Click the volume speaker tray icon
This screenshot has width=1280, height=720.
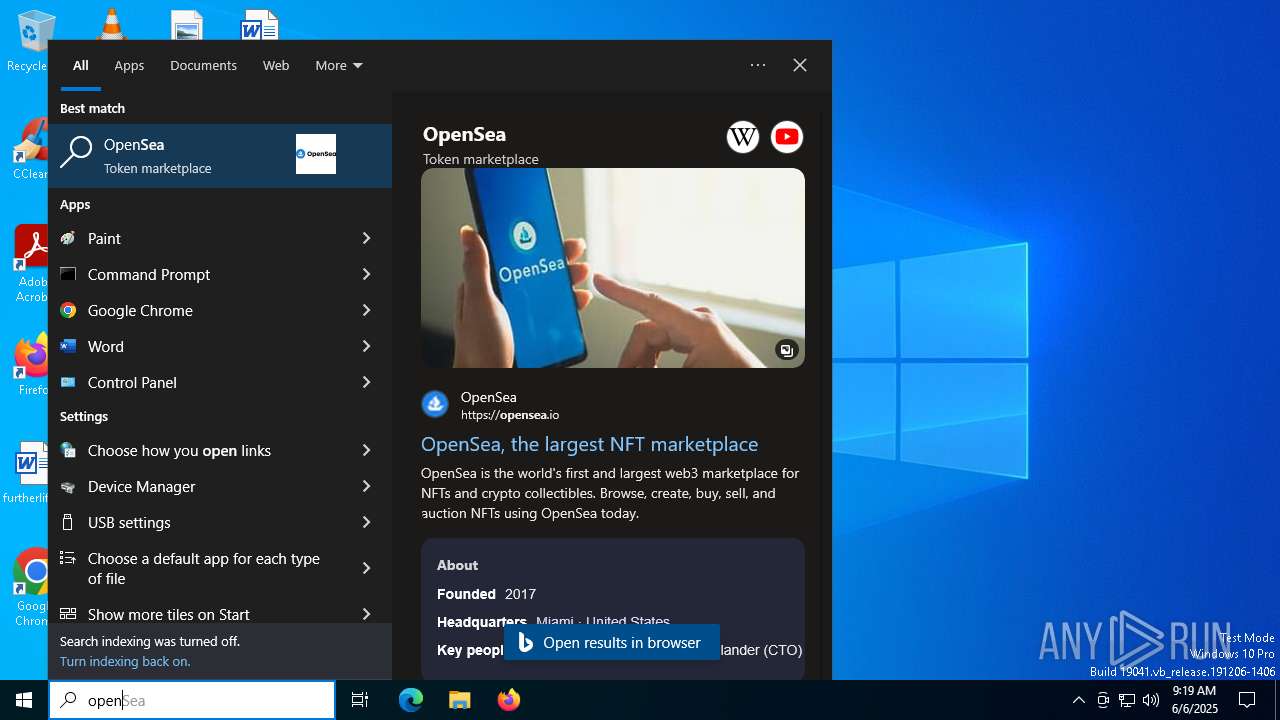pos(1151,700)
